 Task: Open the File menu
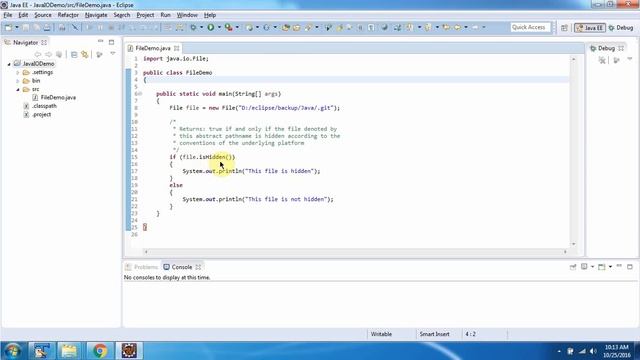click(8, 15)
